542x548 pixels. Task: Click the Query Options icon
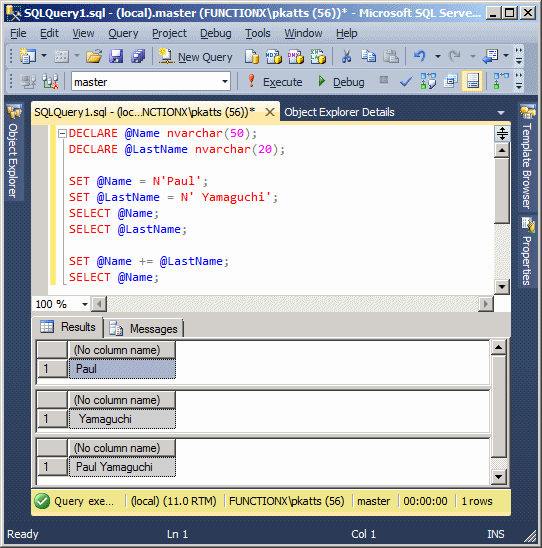[x=450, y=81]
